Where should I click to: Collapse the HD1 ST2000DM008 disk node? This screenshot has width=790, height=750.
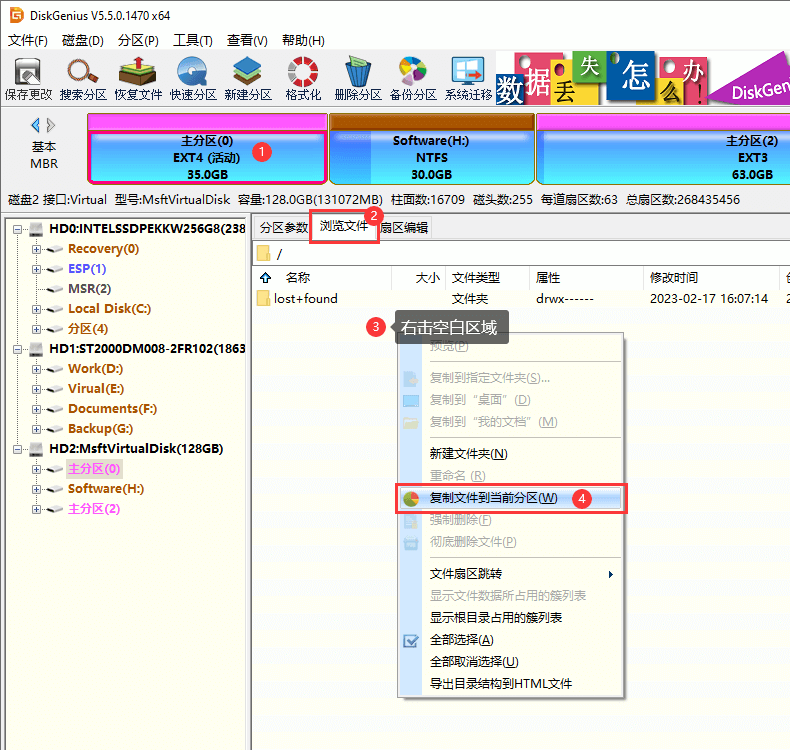(18, 349)
